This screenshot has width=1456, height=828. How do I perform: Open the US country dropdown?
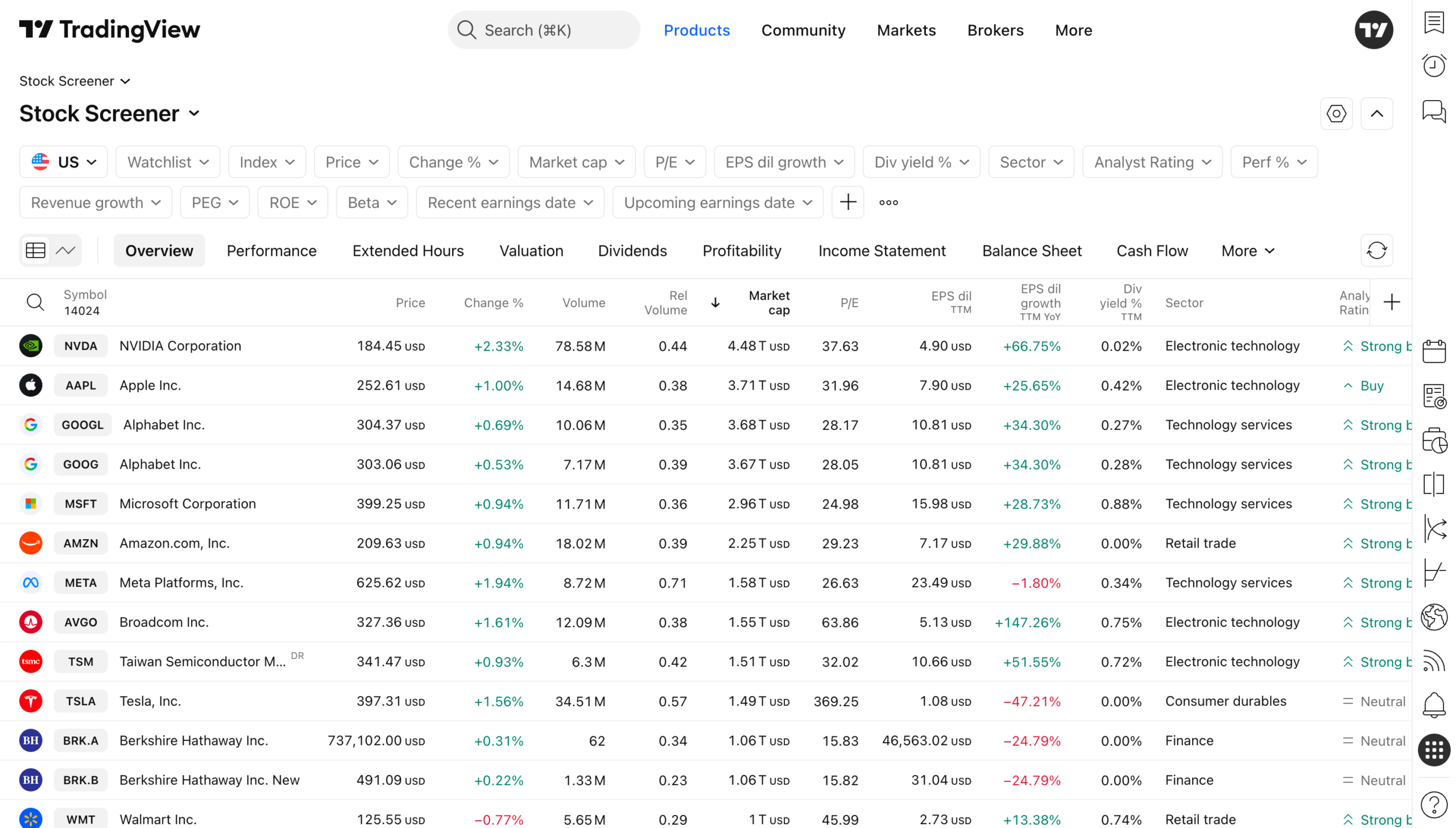click(63, 162)
